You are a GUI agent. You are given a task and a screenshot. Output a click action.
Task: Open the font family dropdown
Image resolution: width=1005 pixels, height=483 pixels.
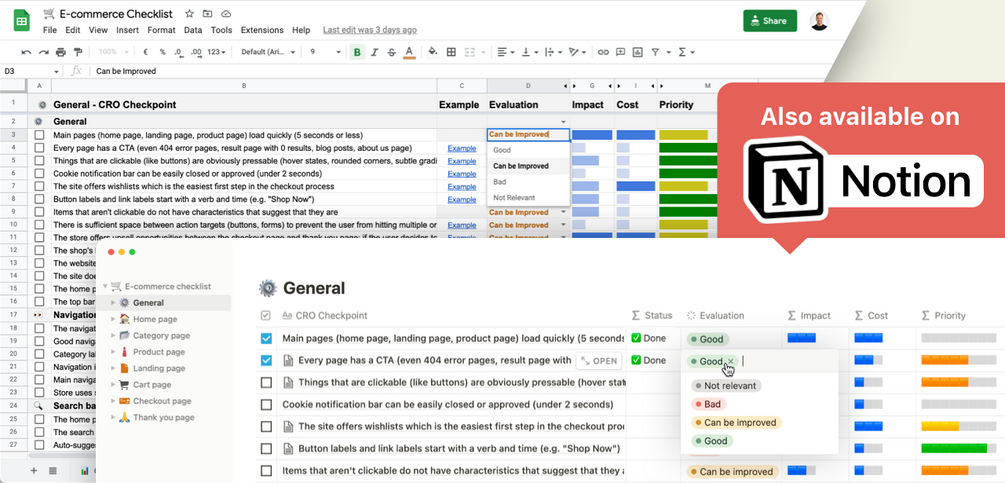(269, 53)
